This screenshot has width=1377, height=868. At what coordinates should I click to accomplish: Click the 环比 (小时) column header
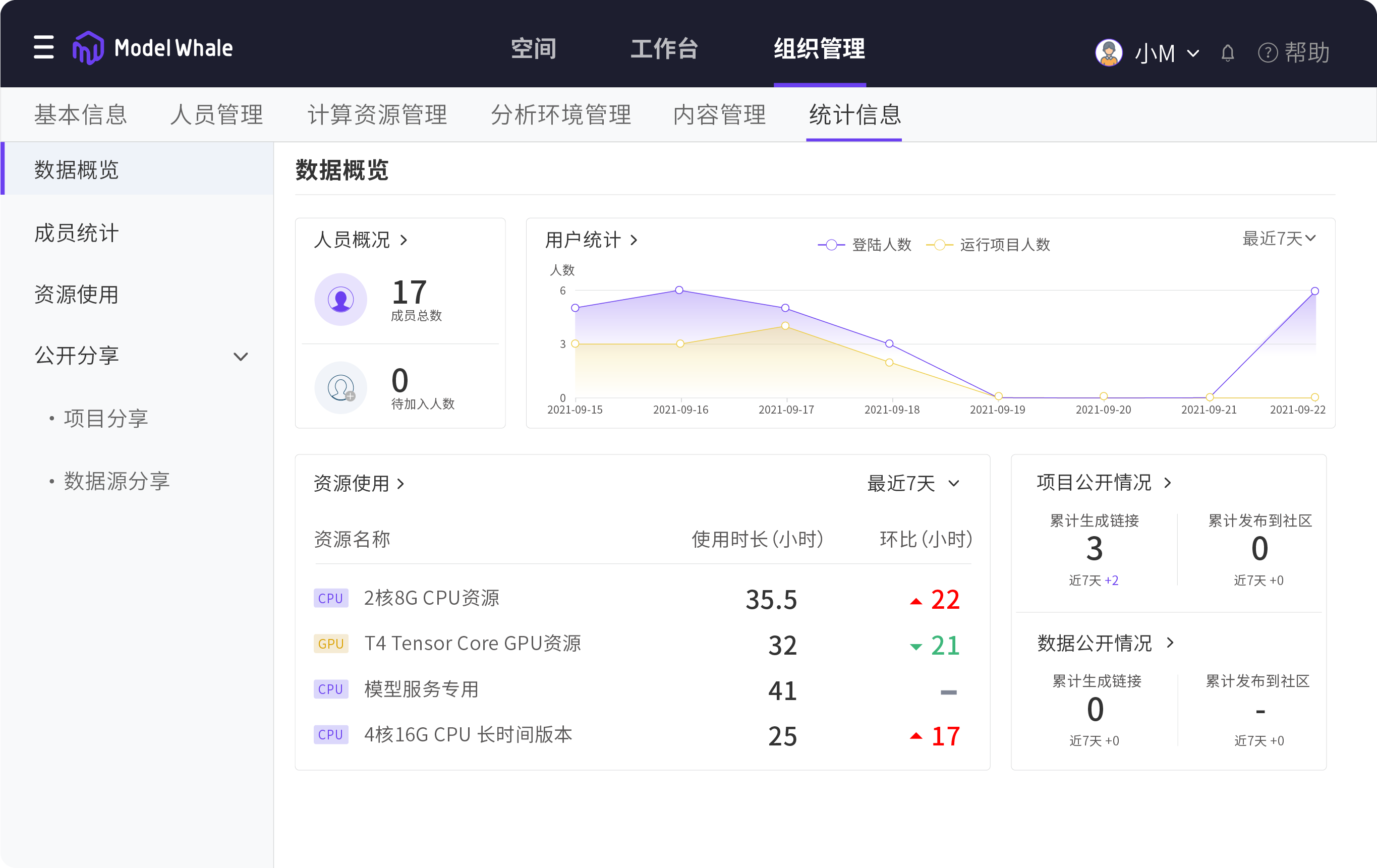[926, 539]
